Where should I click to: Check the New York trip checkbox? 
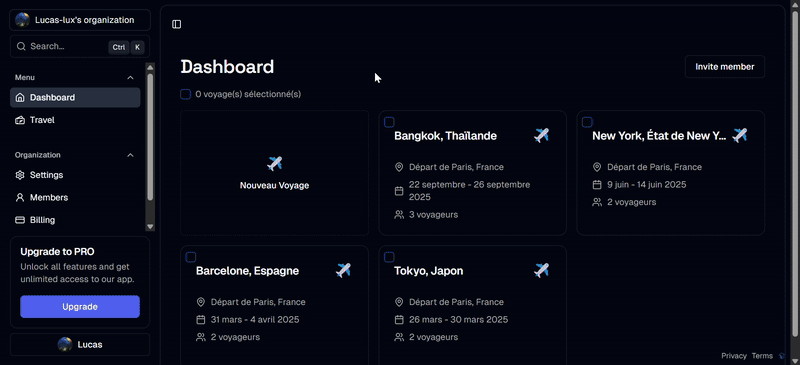587,122
